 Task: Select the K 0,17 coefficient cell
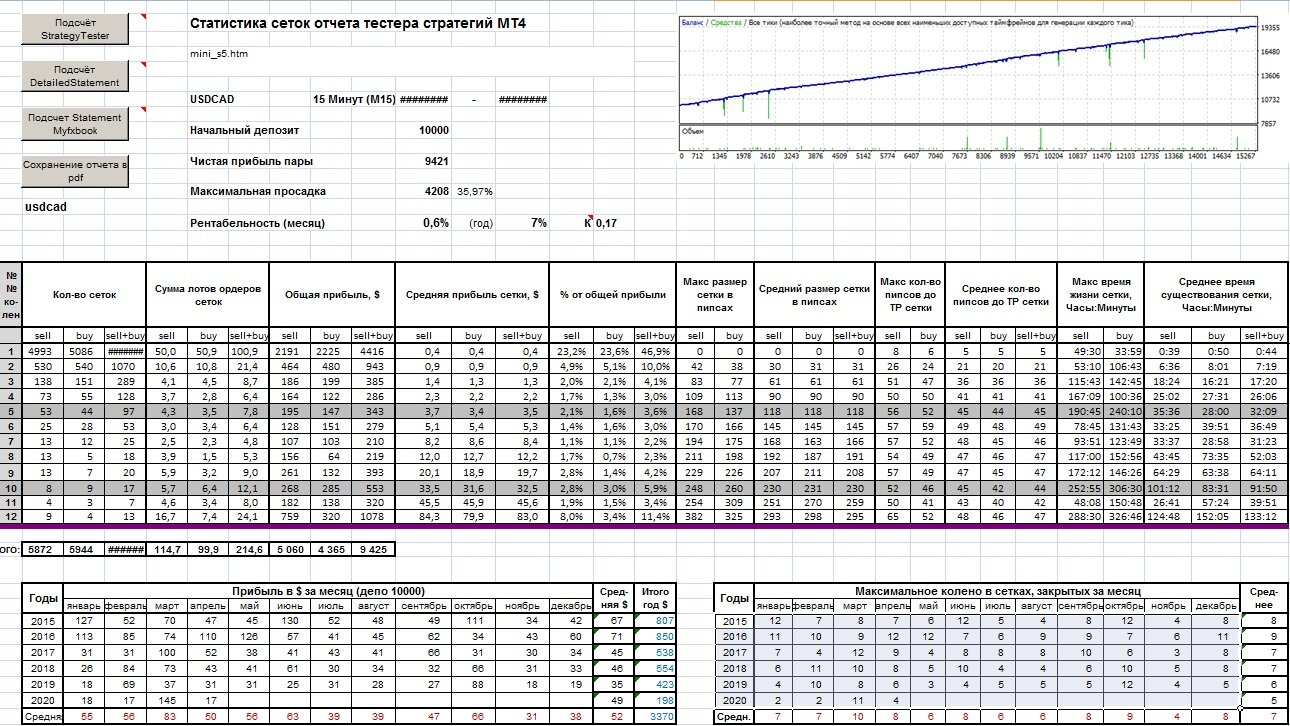(x=600, y=223)
